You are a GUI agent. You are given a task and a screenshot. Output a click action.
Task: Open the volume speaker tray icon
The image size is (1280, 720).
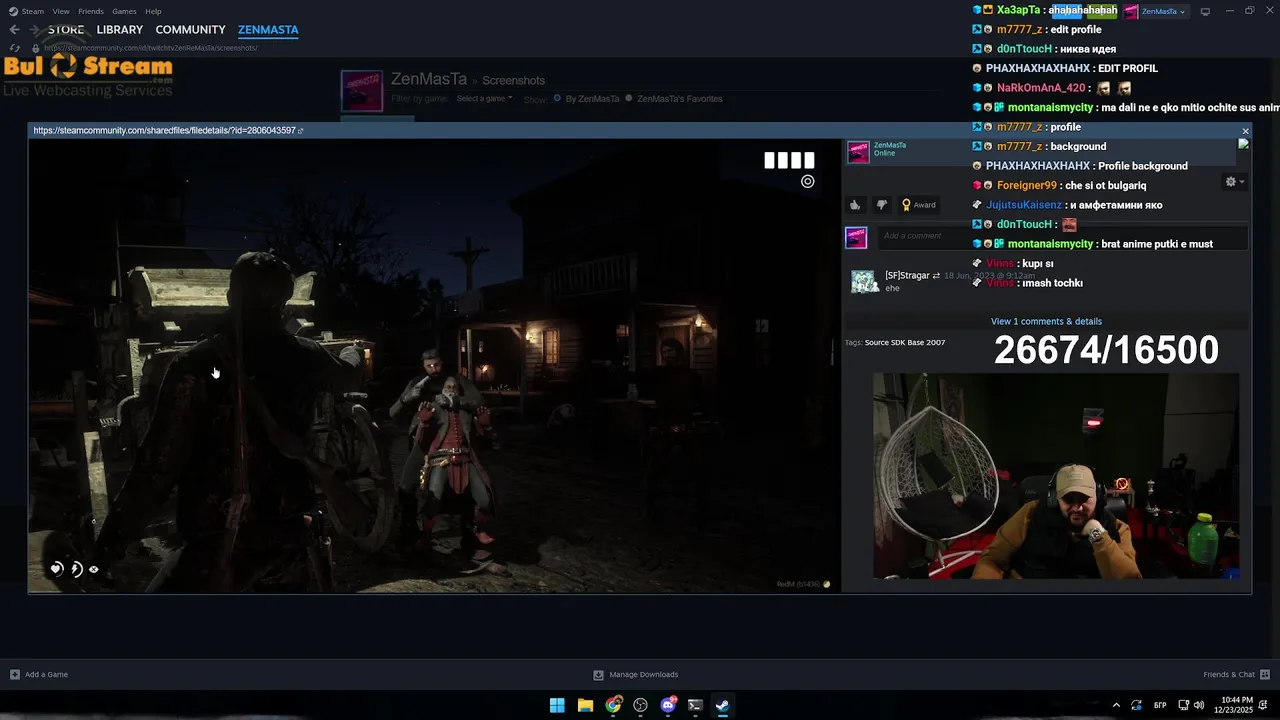tap(1198, 705)
